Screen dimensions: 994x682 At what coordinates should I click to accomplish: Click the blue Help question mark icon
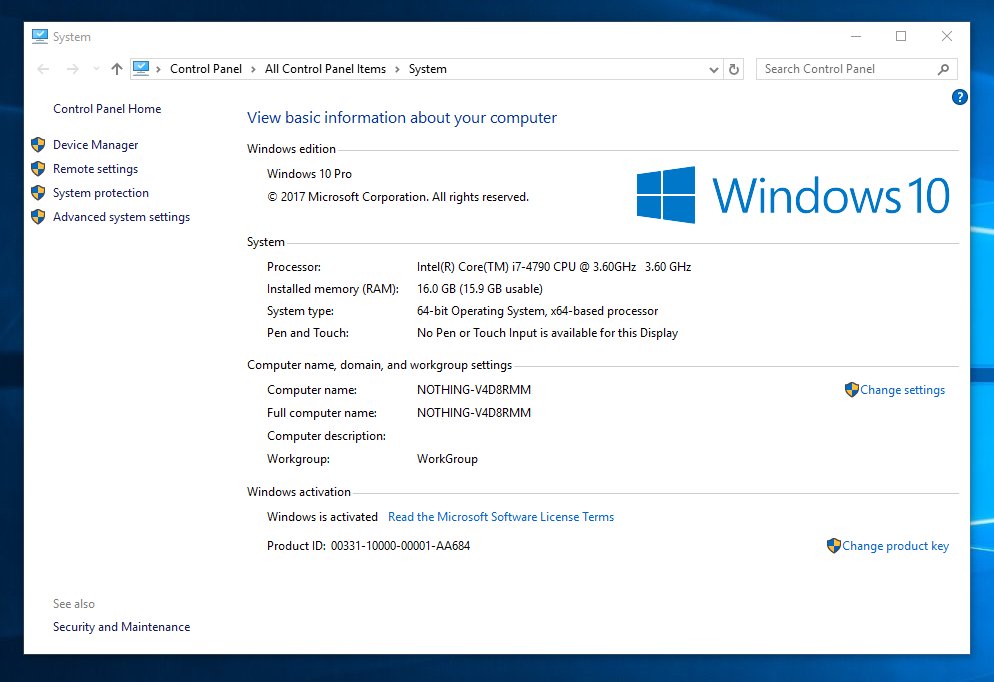coord(959,97)
